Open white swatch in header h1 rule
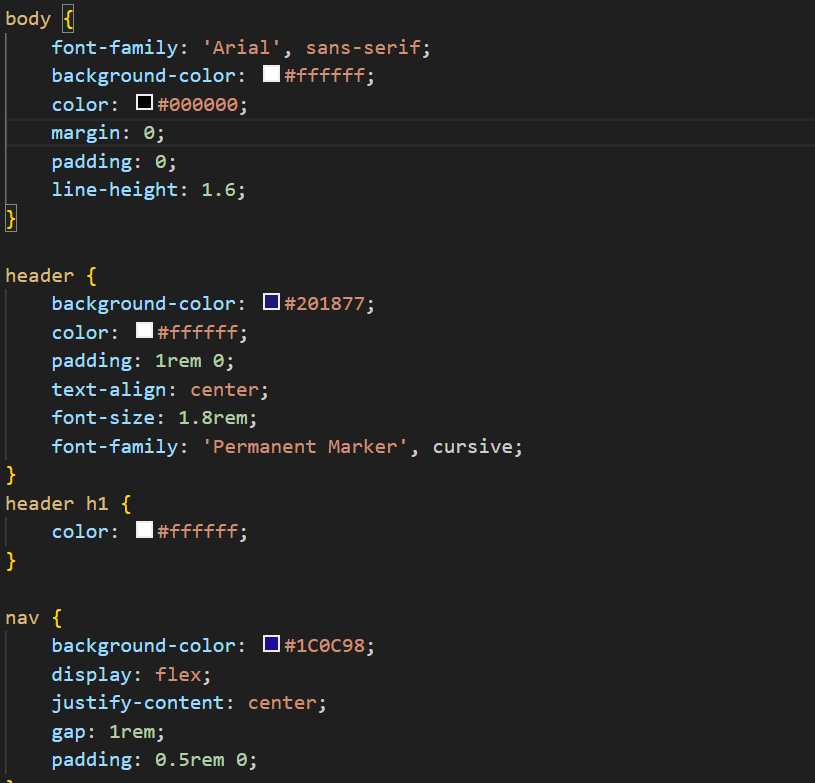The image size is (815, 783). pos(144,530)
